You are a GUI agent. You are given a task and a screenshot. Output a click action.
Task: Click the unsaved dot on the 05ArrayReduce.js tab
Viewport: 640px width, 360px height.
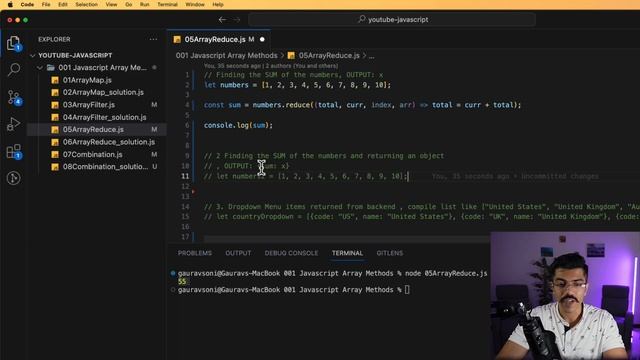pos(262,39)
